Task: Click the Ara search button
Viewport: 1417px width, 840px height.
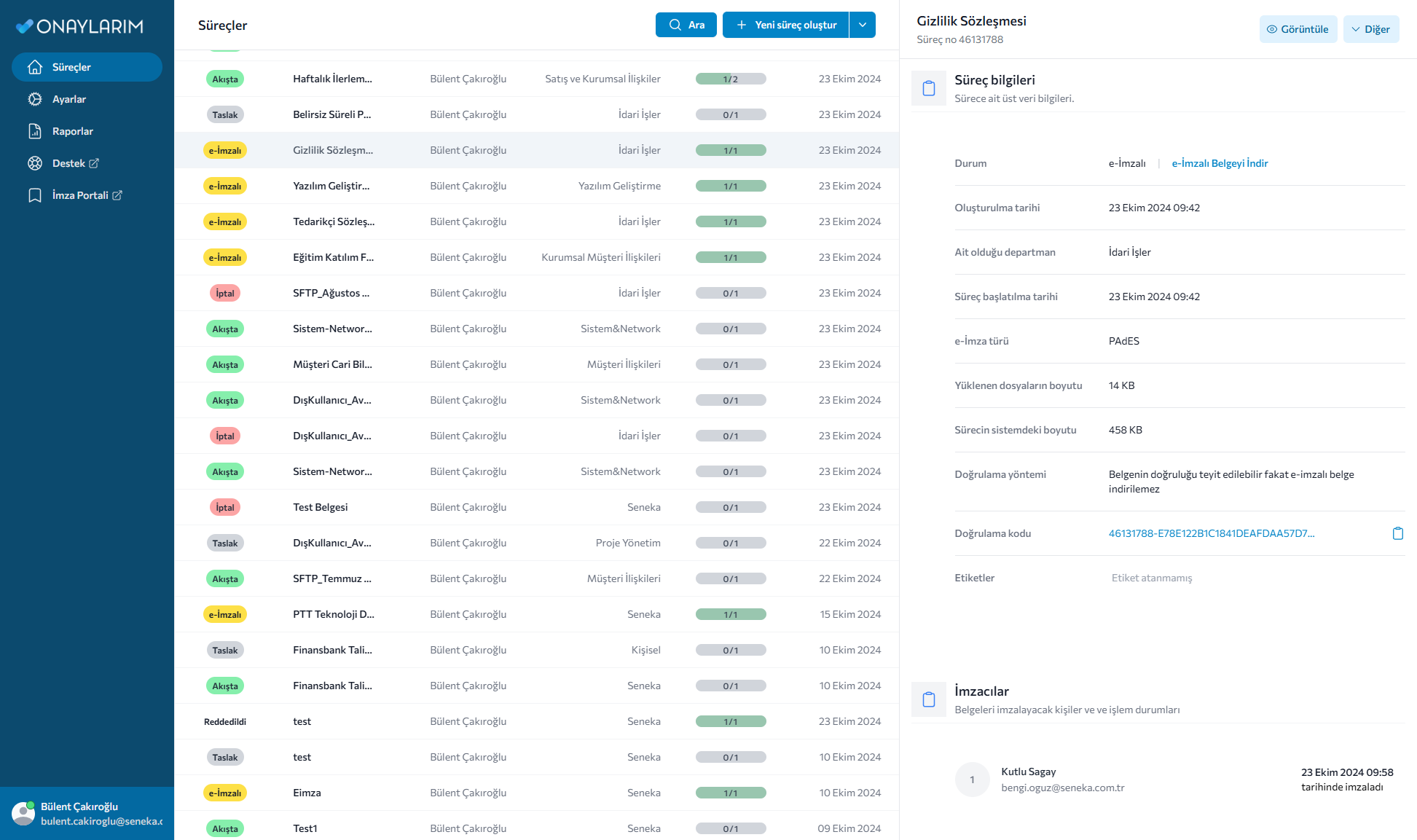Action: [x=686, y=25]
